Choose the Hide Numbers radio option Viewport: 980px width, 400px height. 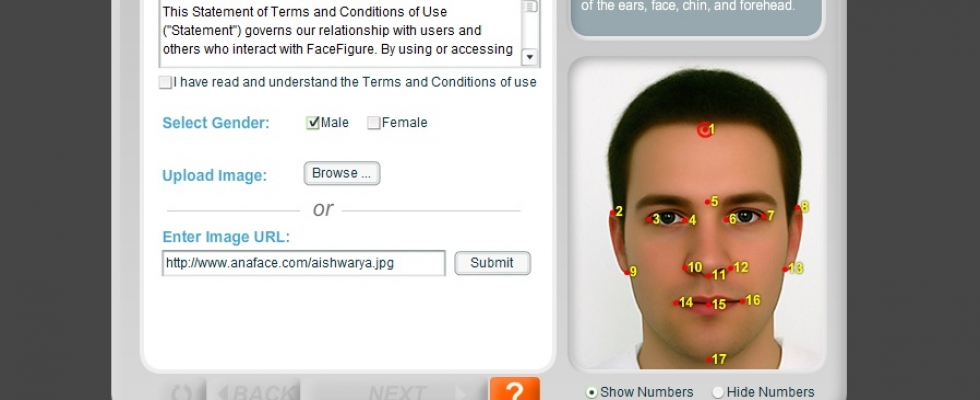718,392
